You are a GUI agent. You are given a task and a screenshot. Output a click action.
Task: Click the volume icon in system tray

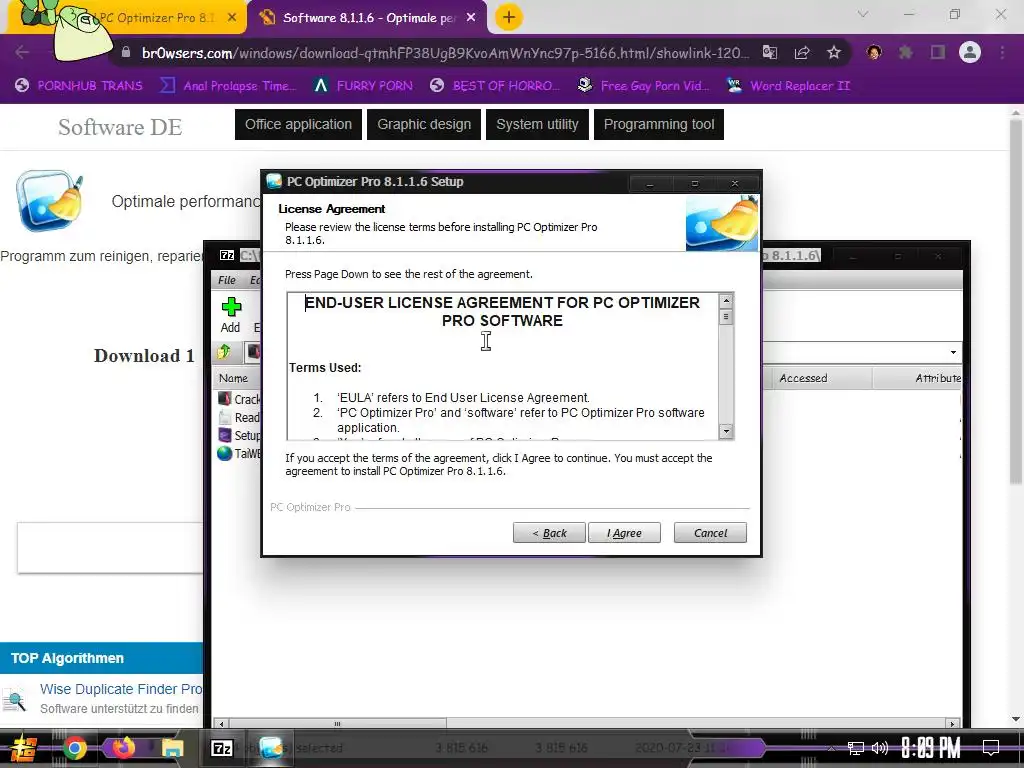point(880,748)
